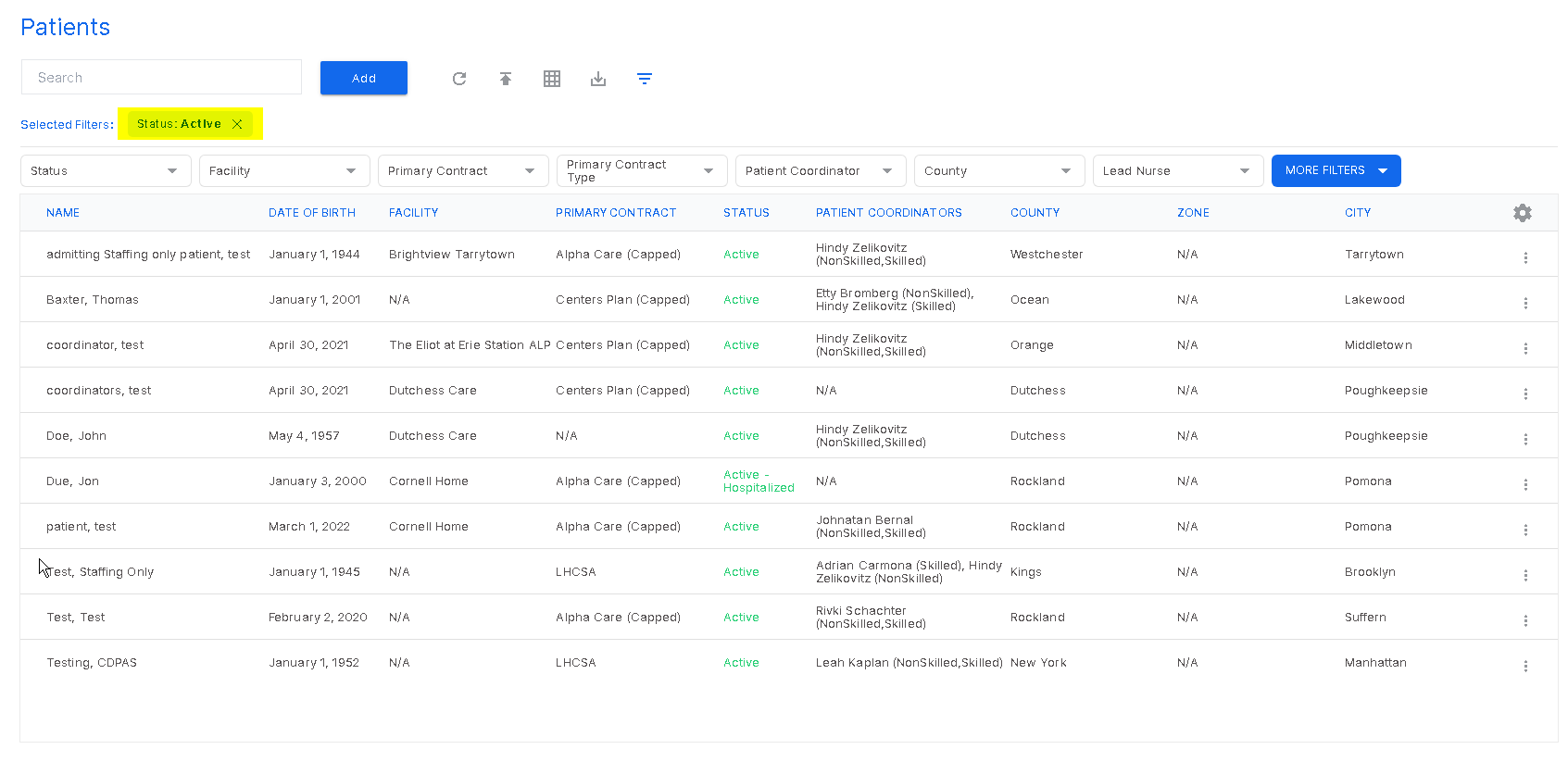
Task: Expand the Patient Coordinator dropdown
Action: coord(821,170)
